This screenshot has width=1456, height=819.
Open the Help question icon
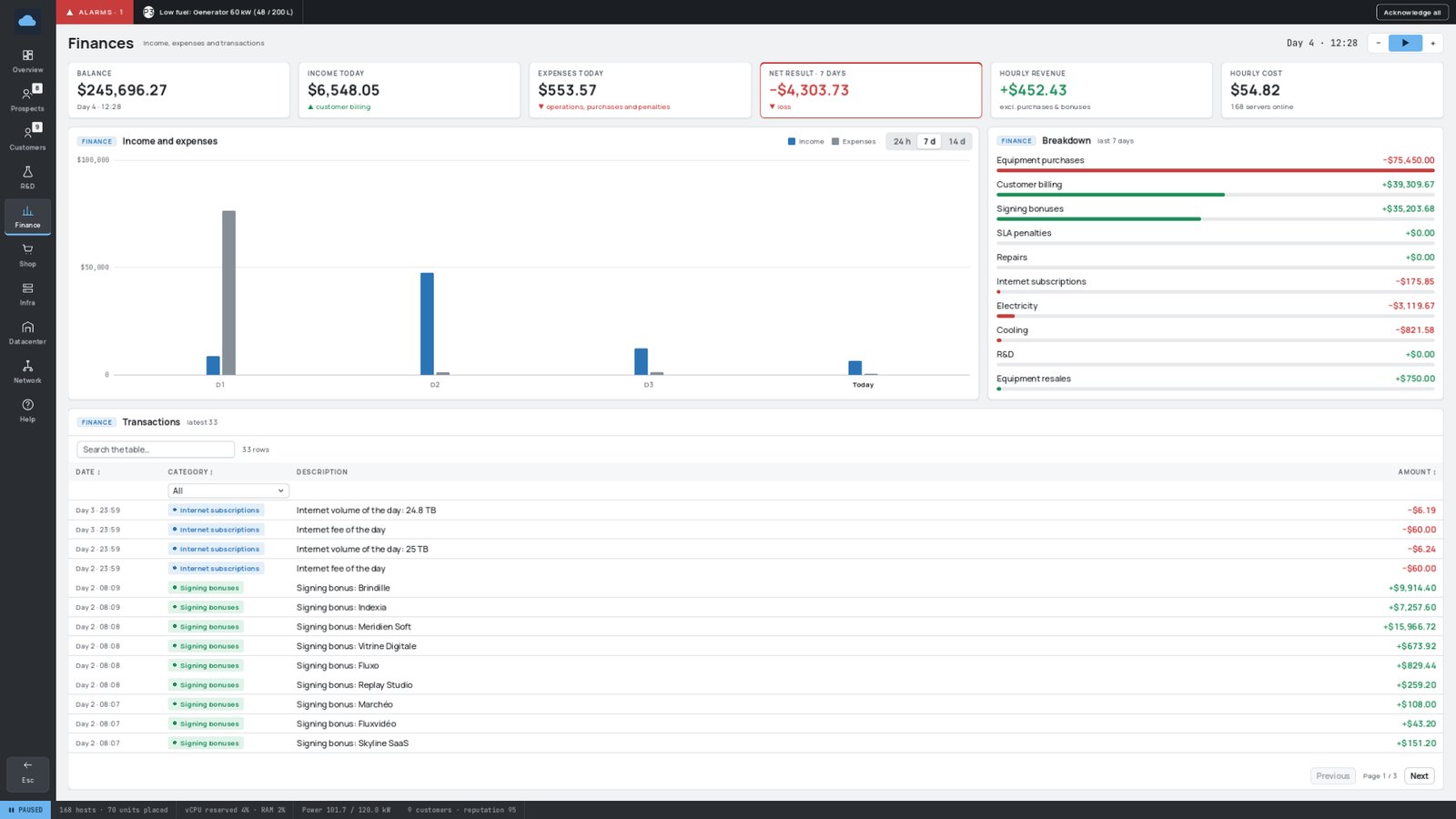[27, 410]
